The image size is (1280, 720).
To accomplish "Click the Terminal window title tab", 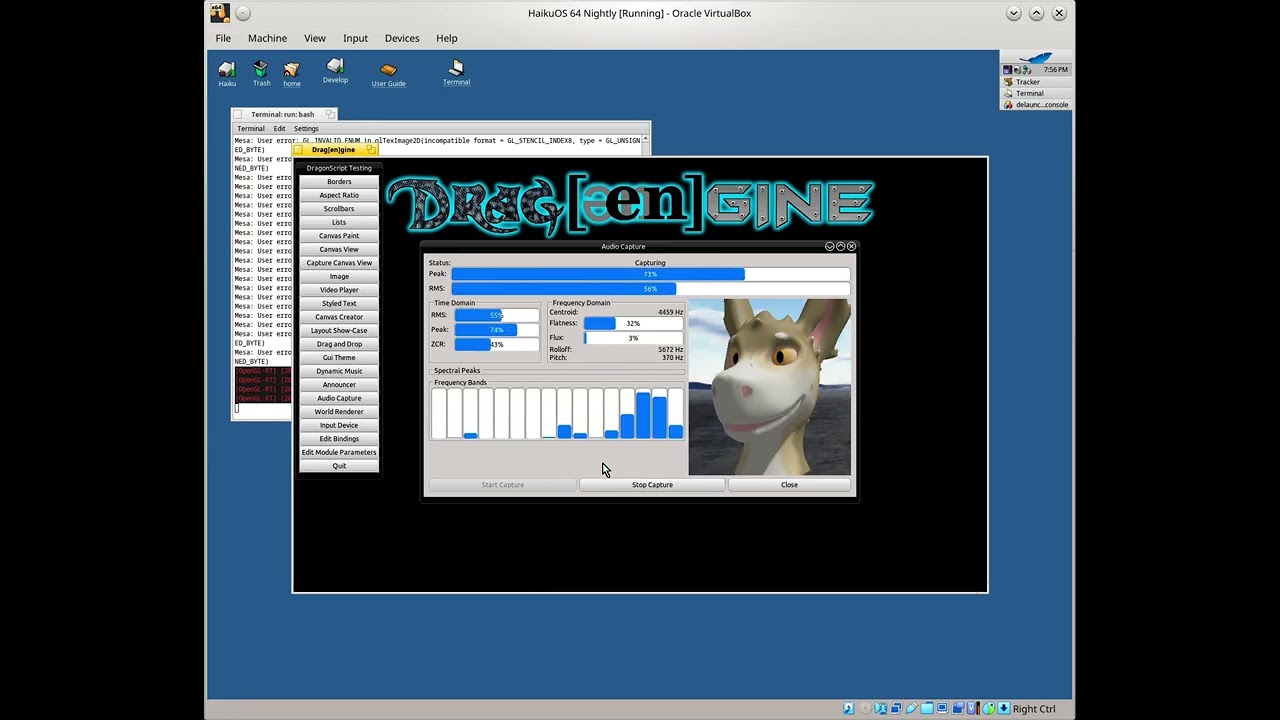I will [x=283, y=114].
